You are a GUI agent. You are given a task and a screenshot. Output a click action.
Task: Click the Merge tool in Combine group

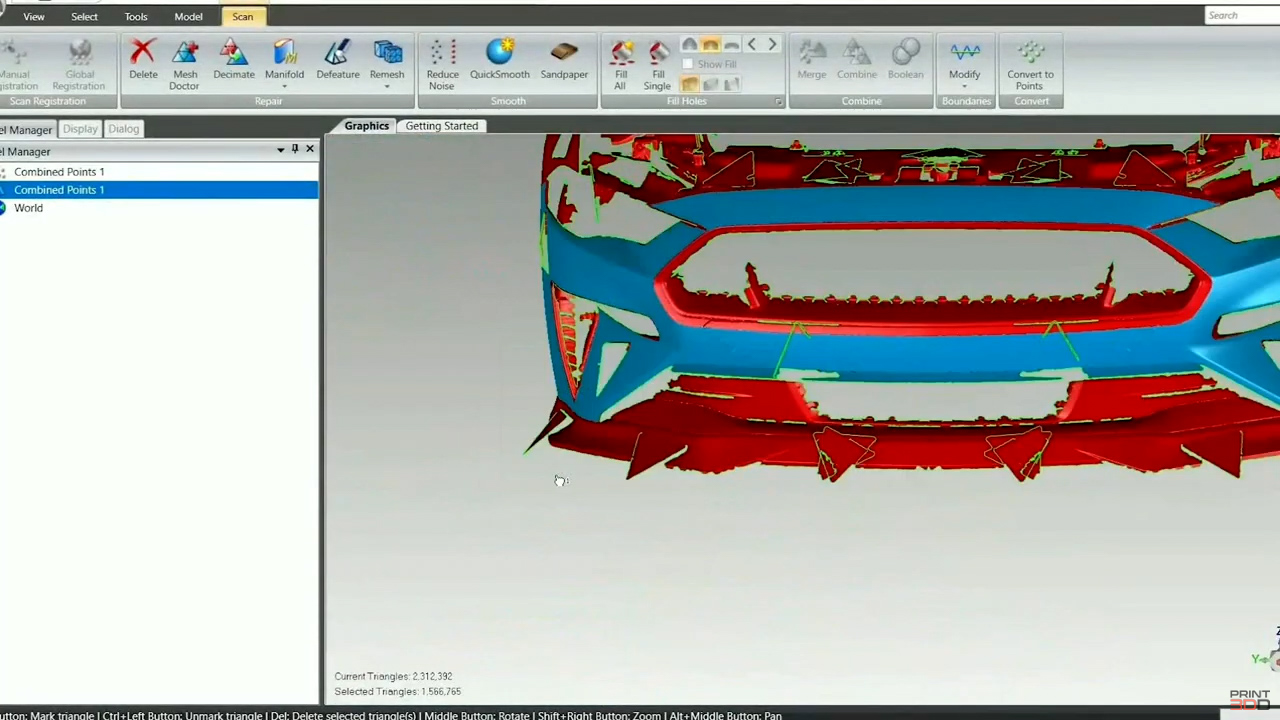pos(812,60)
